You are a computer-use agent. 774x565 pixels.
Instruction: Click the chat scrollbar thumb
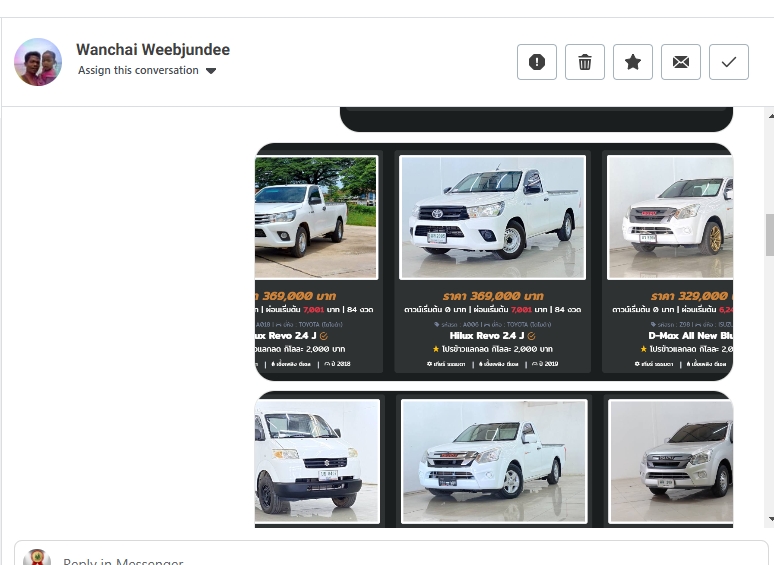[770, 235]
